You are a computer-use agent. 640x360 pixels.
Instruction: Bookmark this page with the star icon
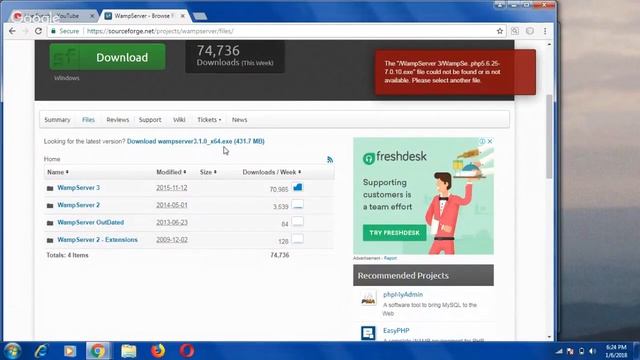click(500, 31)
